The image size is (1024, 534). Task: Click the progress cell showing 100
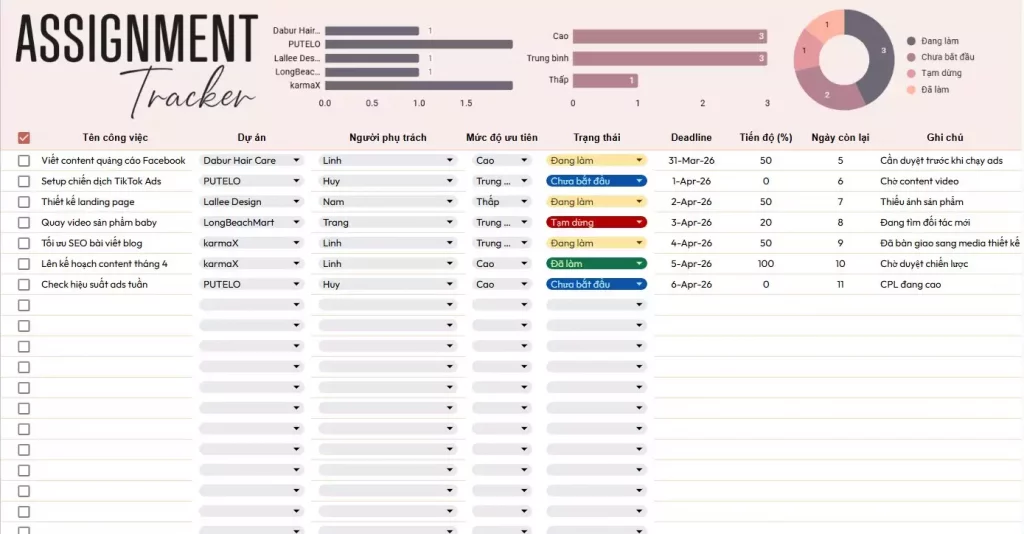[765, 264]
